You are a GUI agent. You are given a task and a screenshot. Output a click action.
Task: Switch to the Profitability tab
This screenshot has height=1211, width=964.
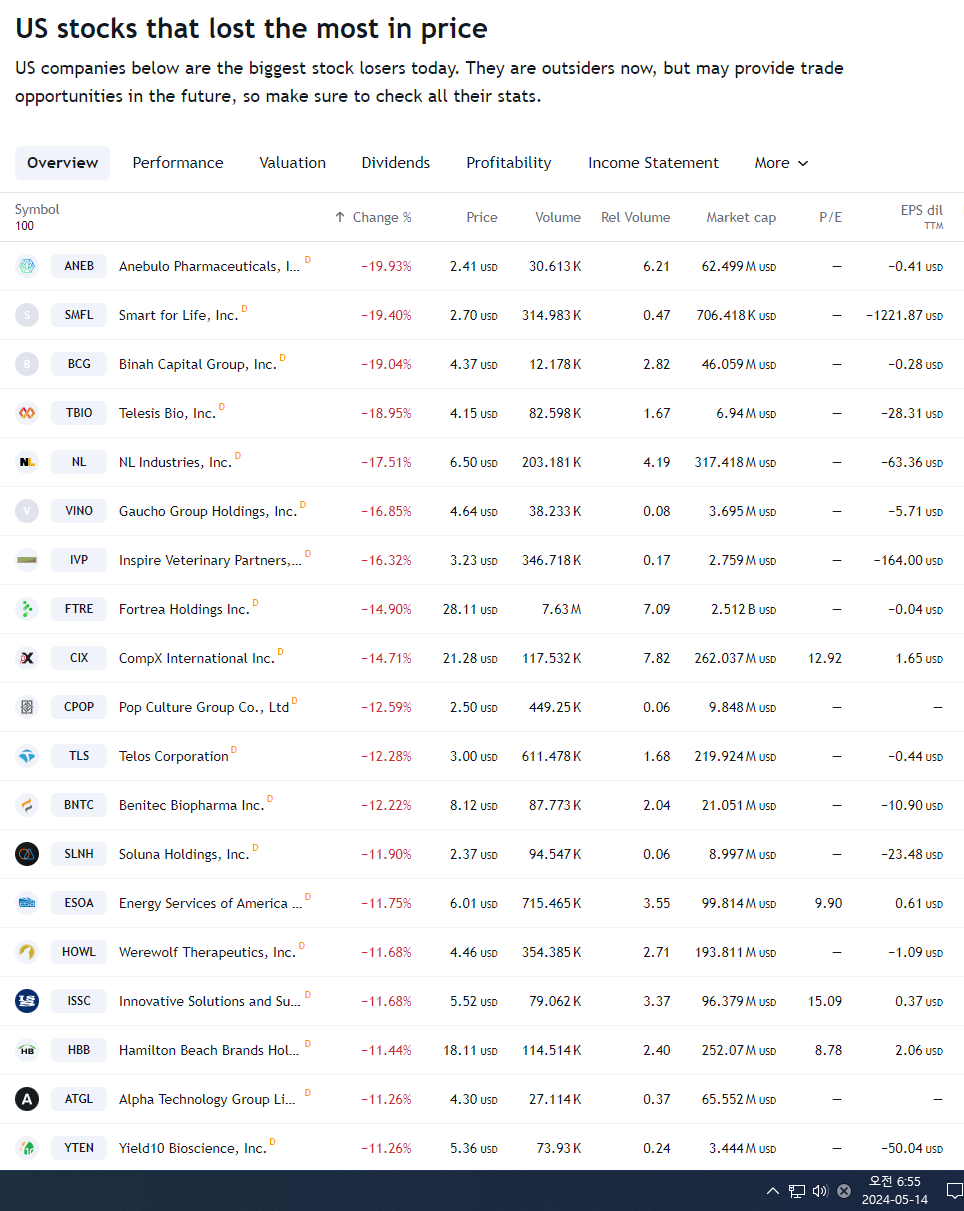(x=509, y=163)
